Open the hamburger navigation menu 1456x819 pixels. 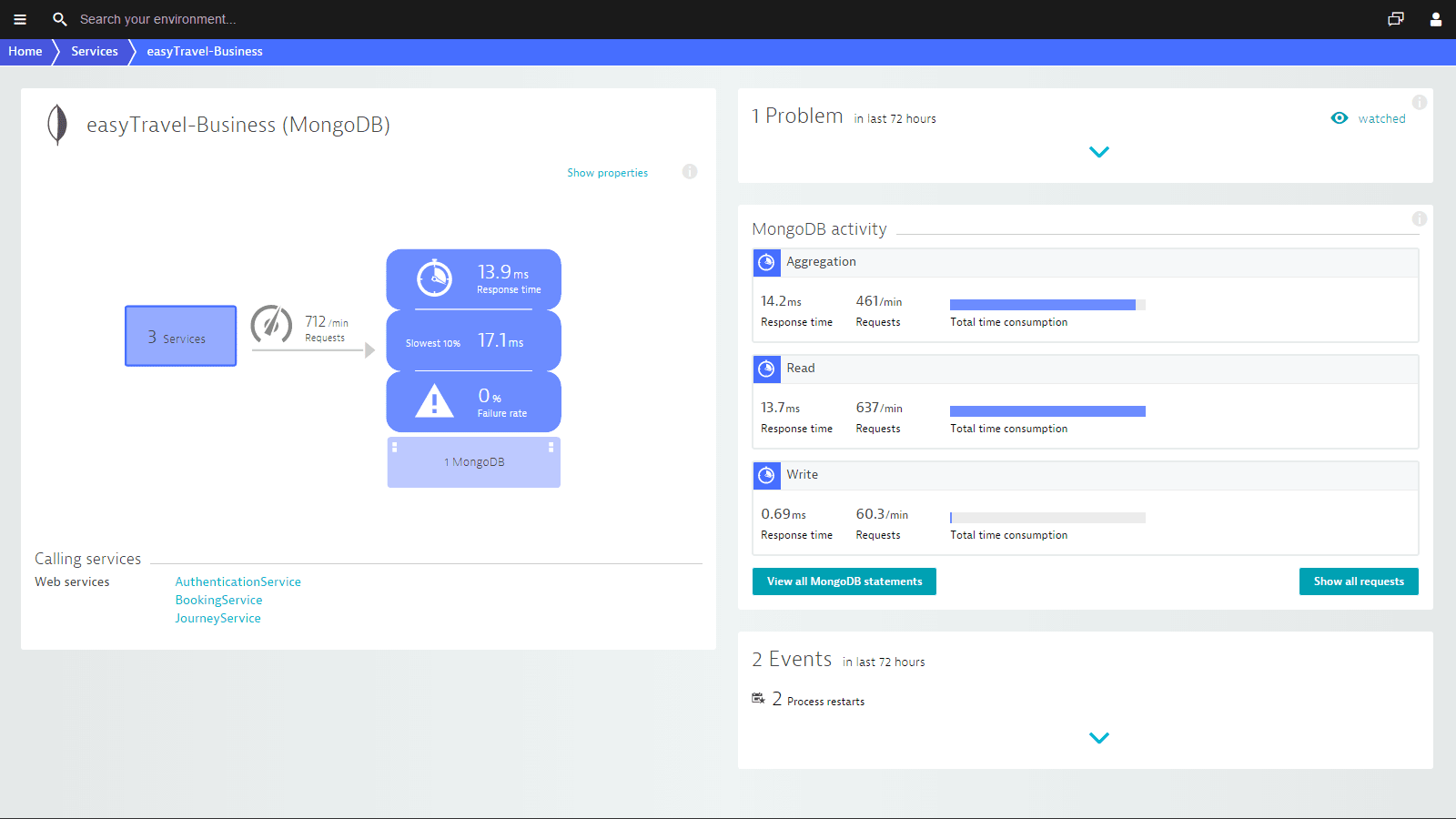click(x=20, y=19)
